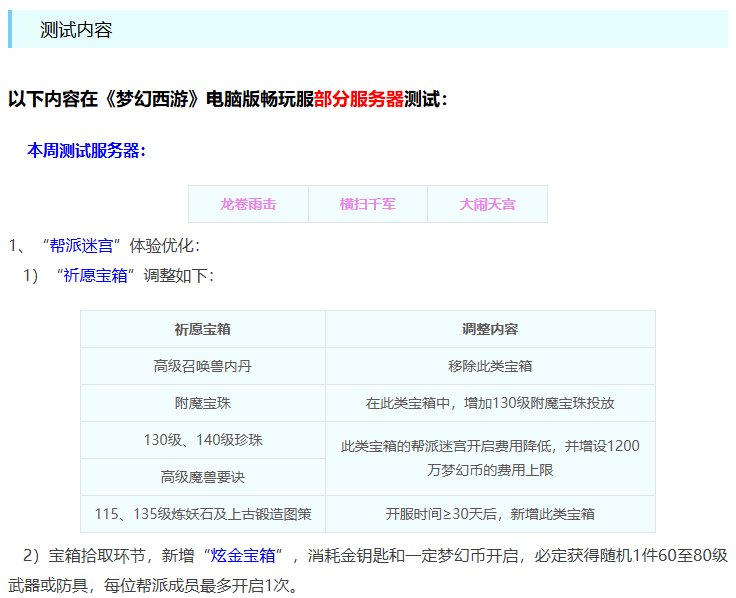Click the 祈愿宝箱 table column header

203,329
